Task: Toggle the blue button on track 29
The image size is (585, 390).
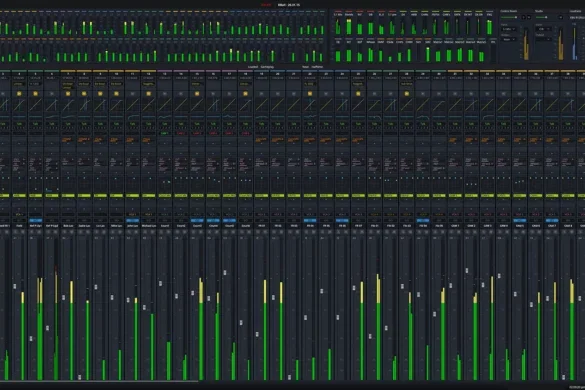Action: [x=423, y=221]
